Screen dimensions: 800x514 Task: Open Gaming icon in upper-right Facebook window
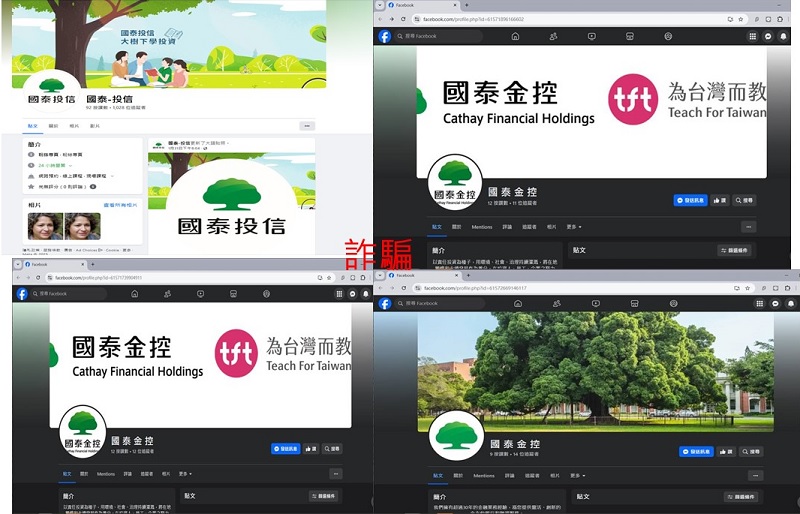[668, 36]
